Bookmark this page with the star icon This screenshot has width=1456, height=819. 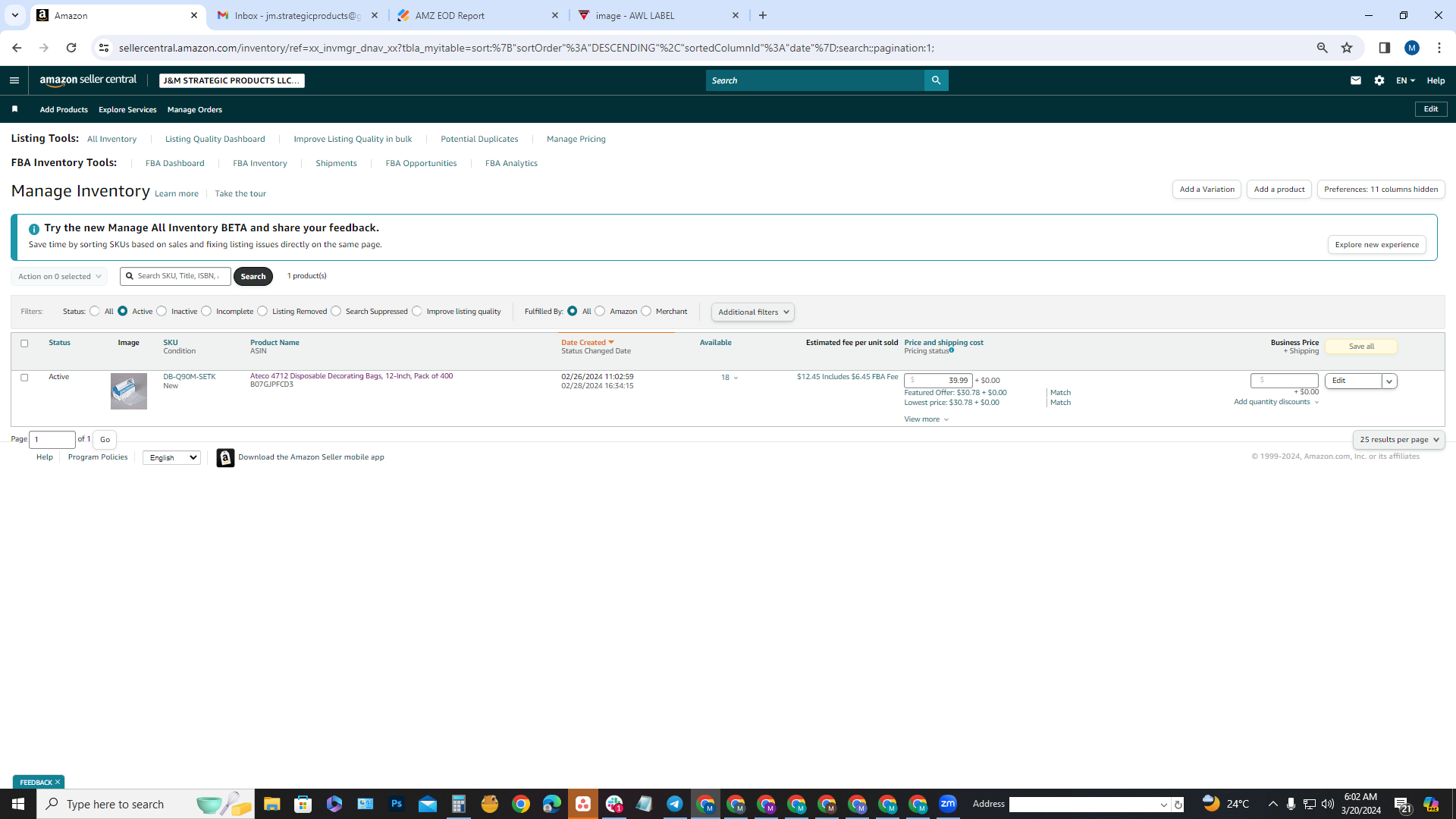(1347, 48)
